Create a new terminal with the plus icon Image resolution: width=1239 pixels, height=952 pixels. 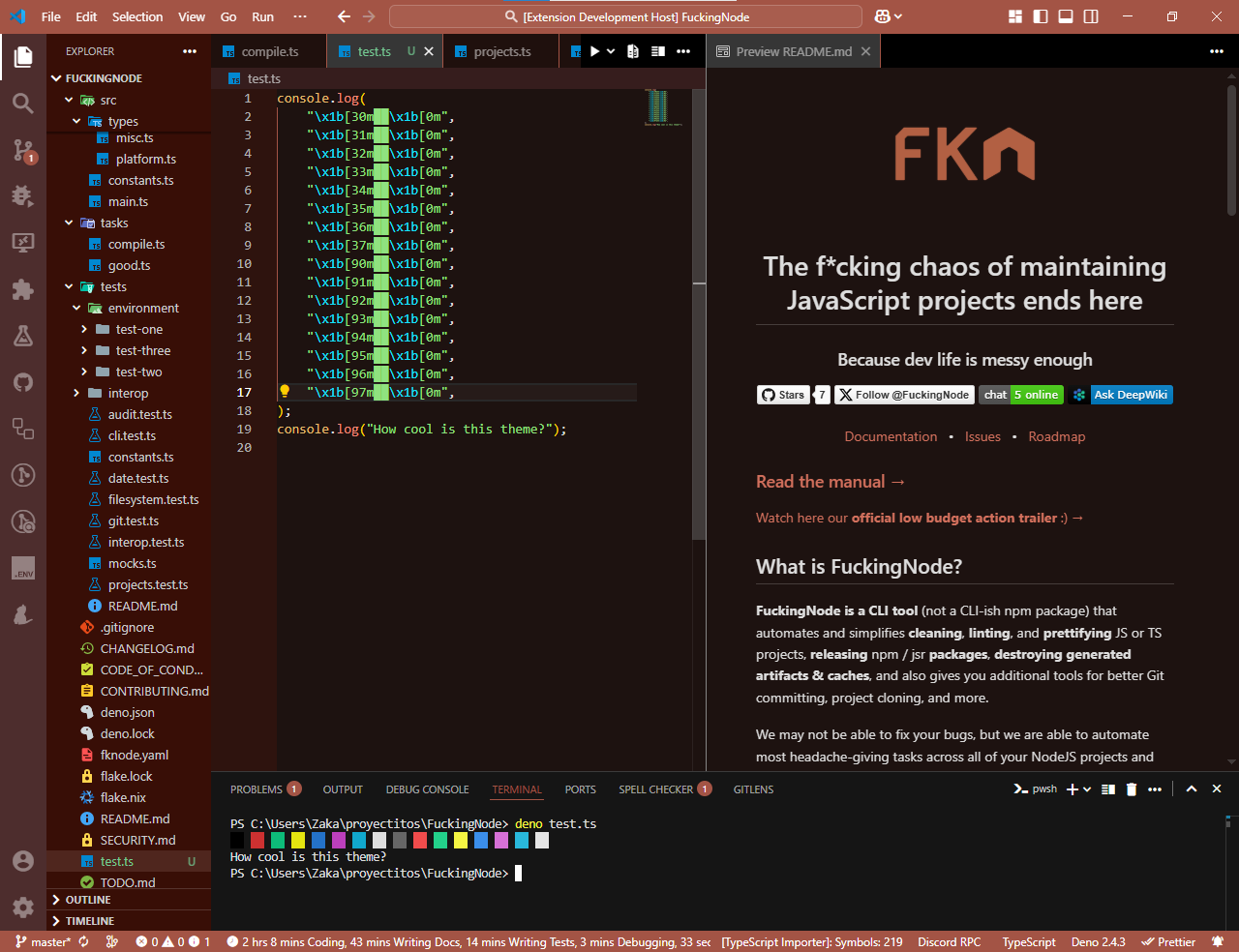[1073, 789]
